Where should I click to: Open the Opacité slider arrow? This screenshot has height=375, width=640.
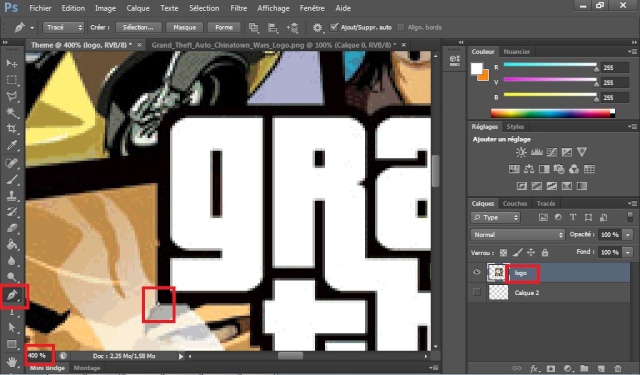pyautogui.click(x=628, y=235)
